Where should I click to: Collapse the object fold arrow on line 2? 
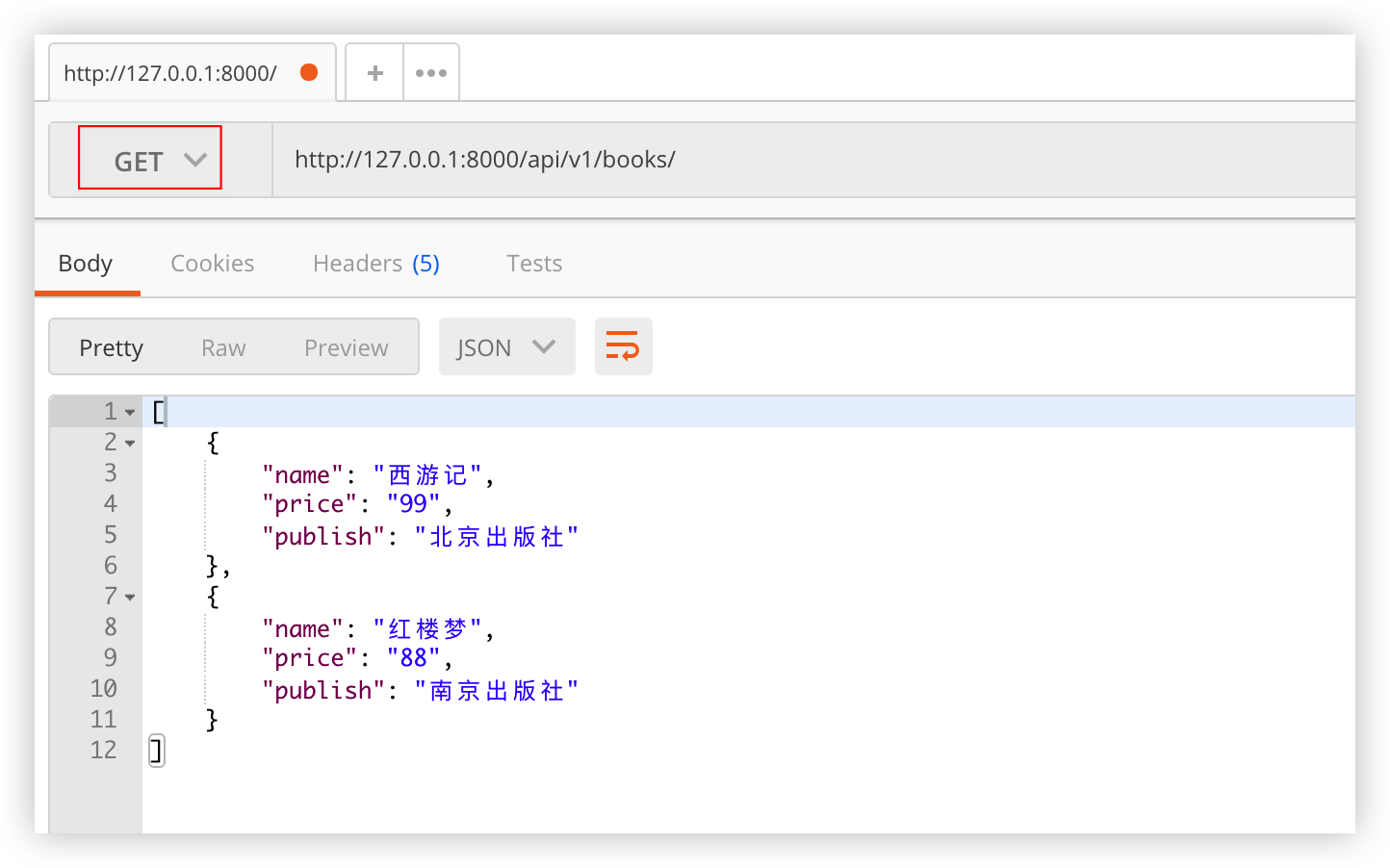[x=130, y=444]
